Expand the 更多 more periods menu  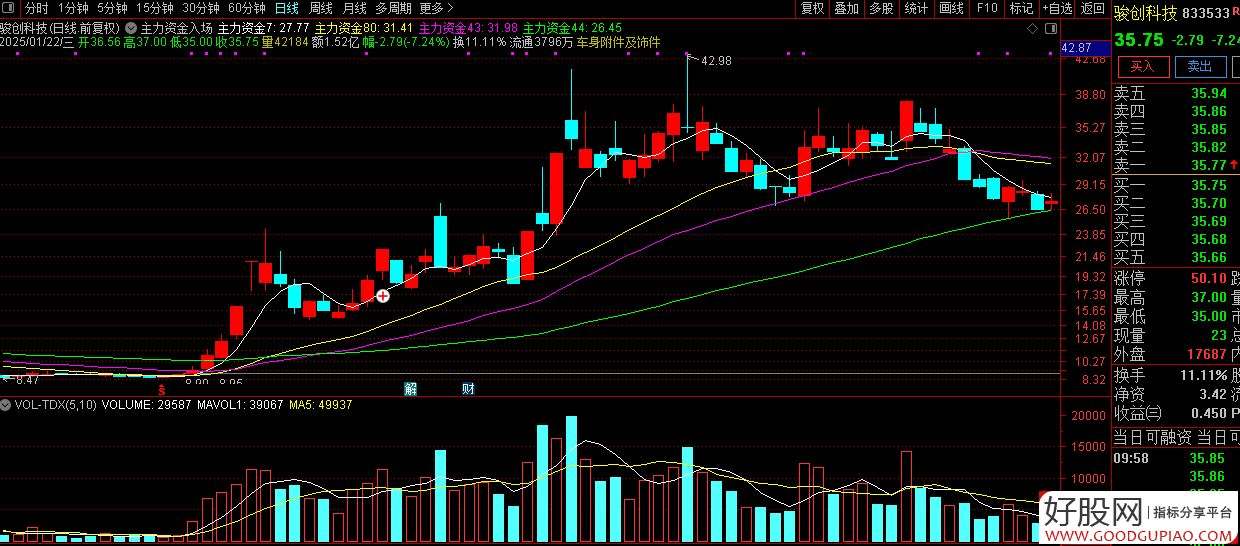(x=437, y=8)
